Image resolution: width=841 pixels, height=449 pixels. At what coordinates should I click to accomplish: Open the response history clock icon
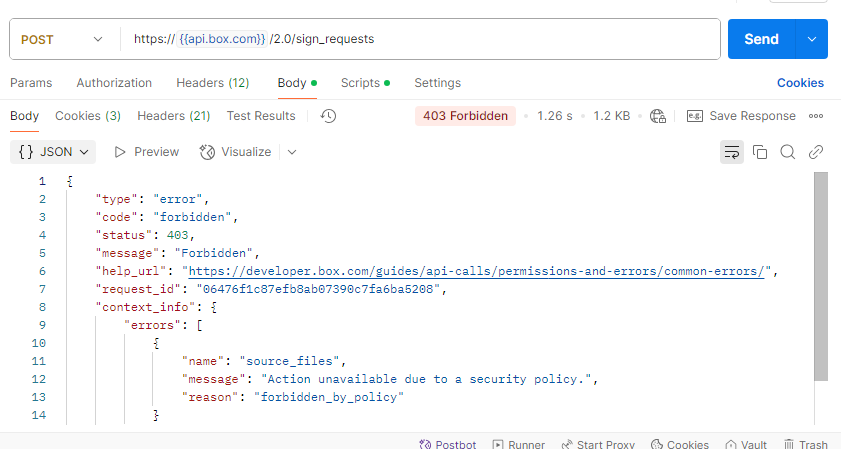[x=328, y=116]
